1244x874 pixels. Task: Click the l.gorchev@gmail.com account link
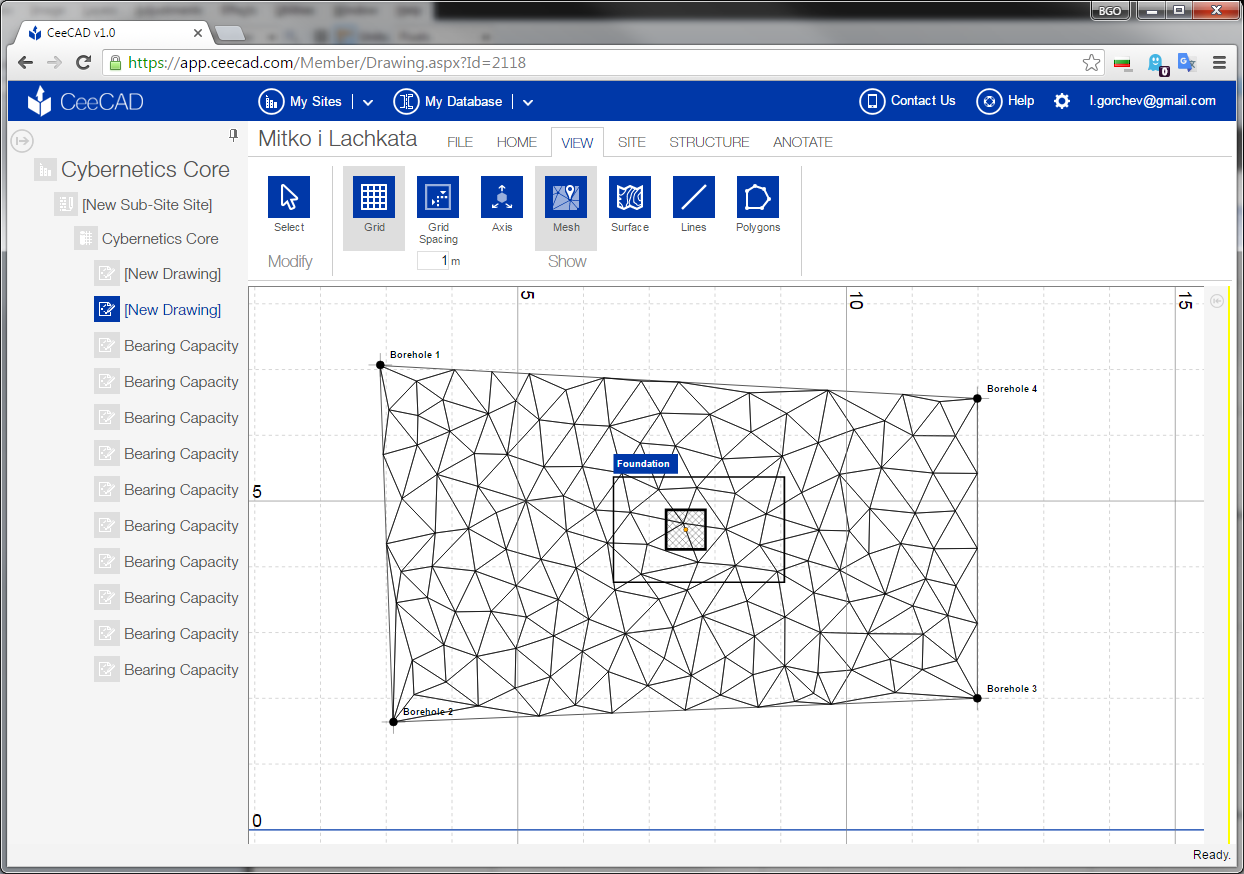tap(1153, 101)
